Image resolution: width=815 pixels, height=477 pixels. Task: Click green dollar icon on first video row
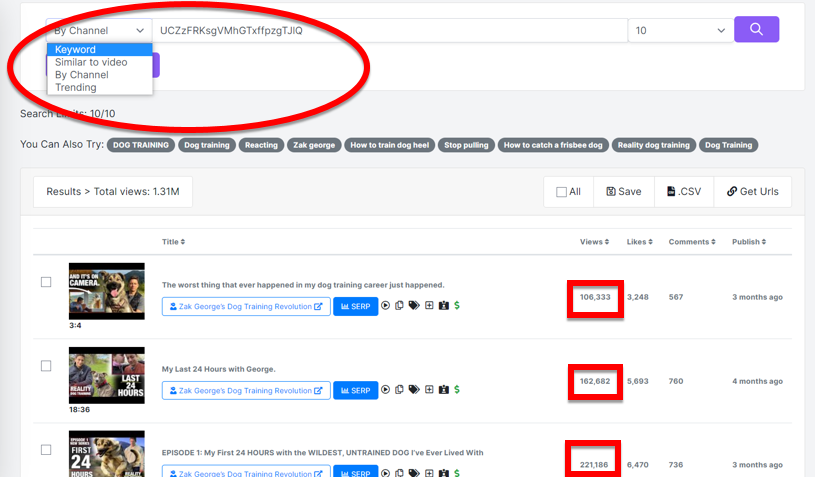(457, 306)
